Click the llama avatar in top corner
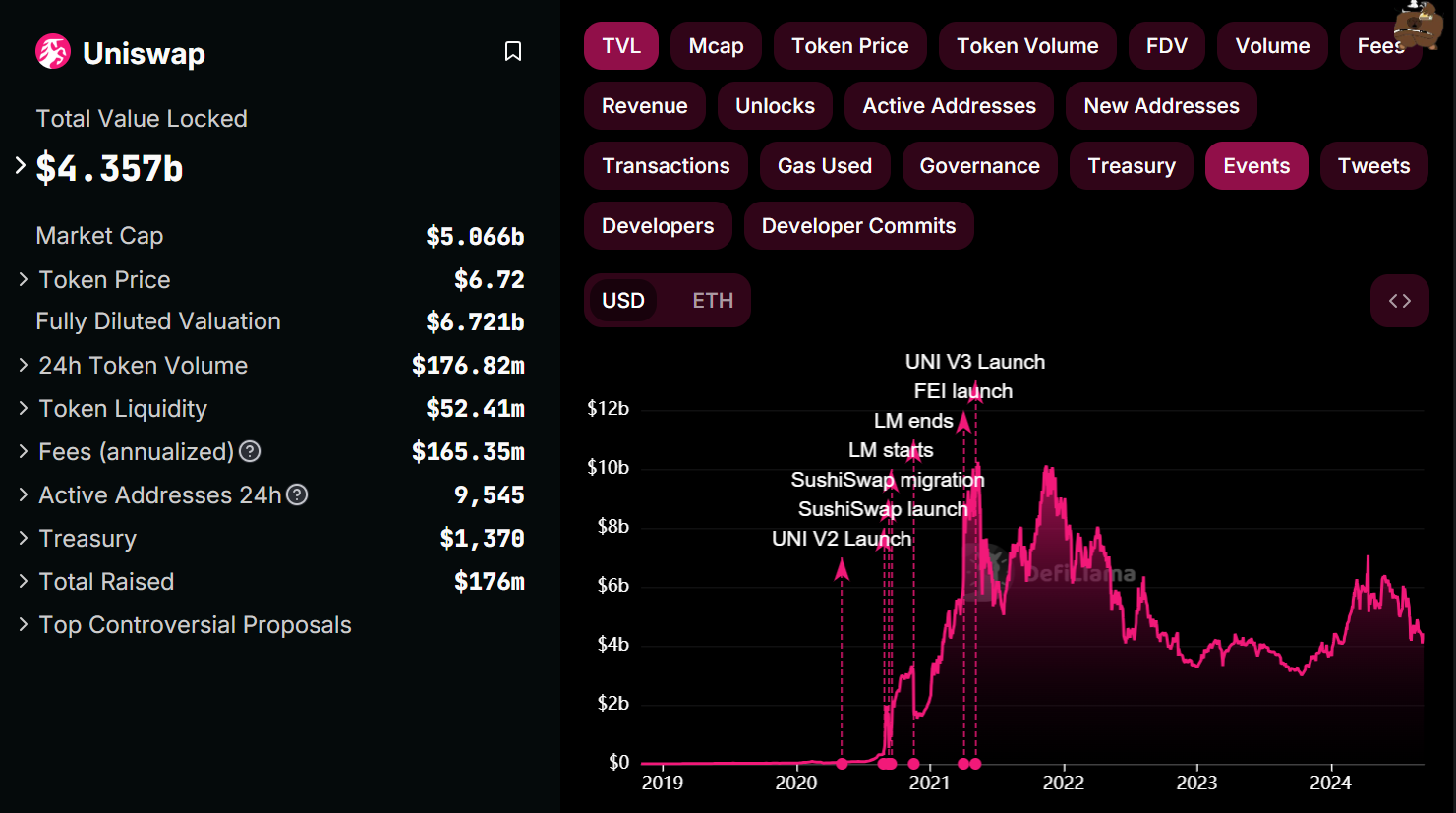This screenshot has width=1456, height=813. click(x=1418, y=24)
